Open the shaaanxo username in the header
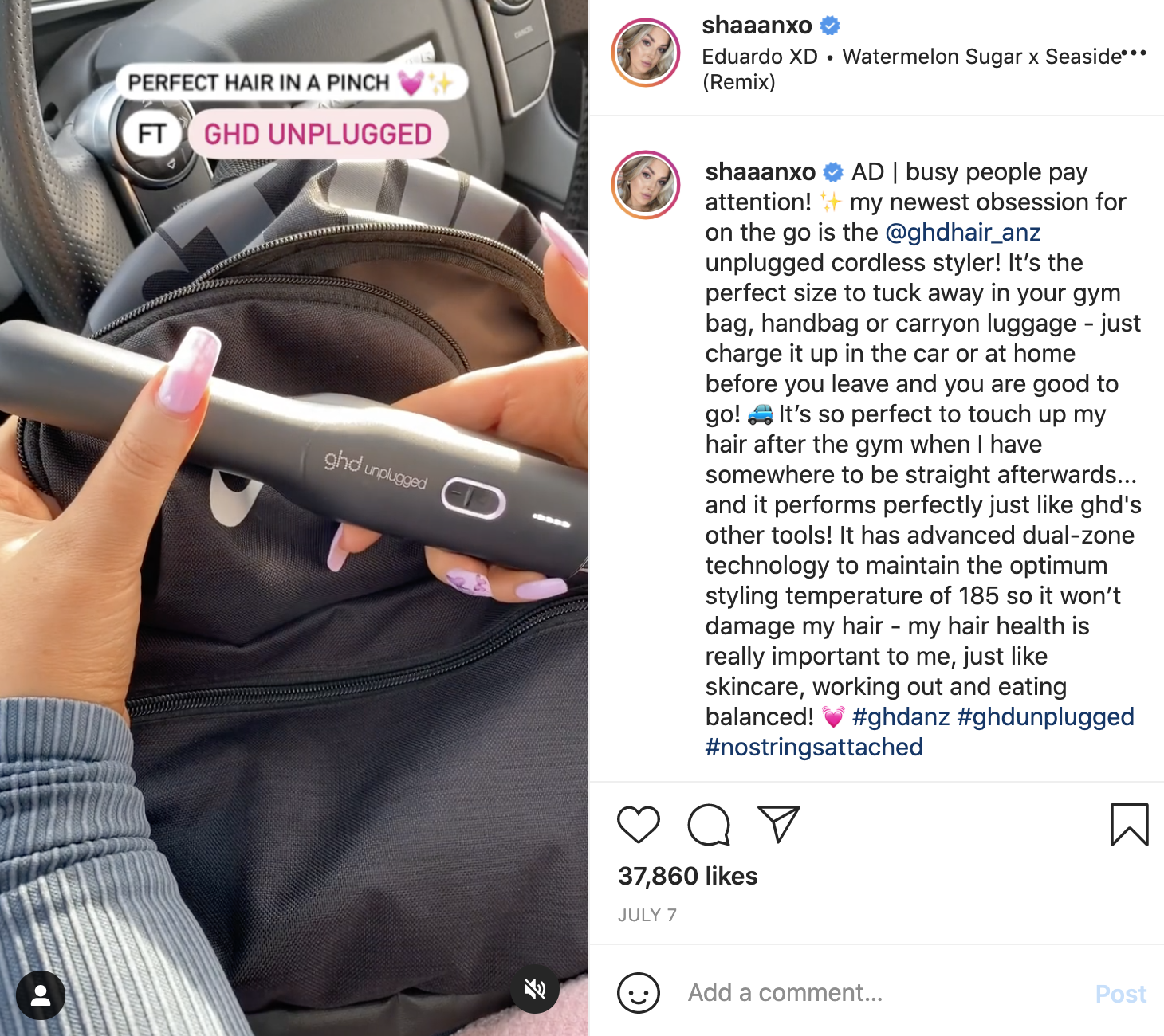 click(x=757, y=26)
